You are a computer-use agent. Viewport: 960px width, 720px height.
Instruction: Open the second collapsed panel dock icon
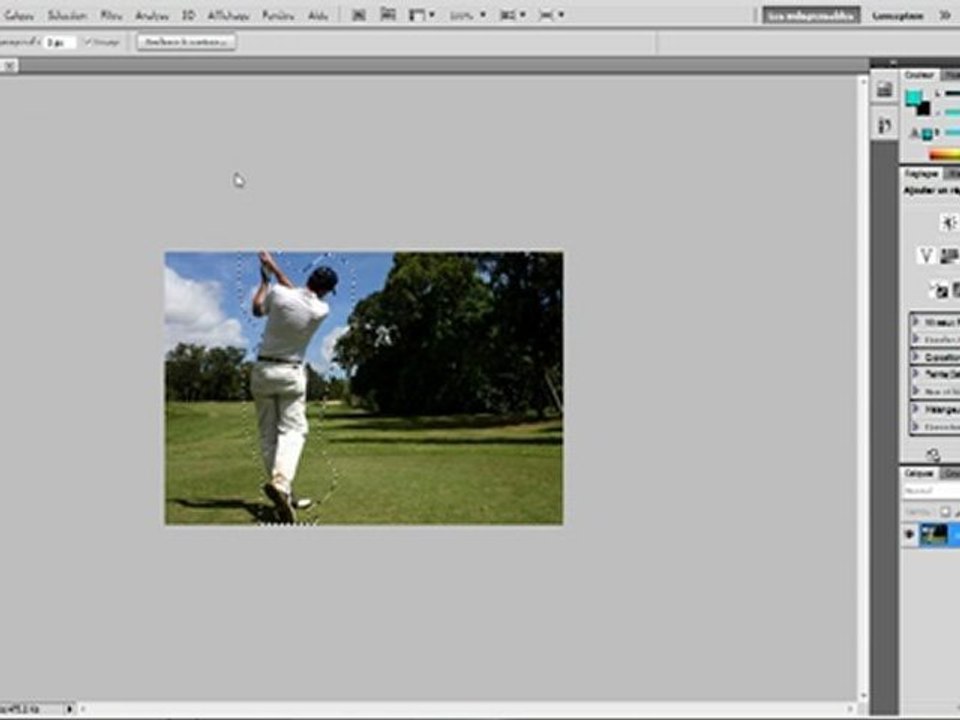884,126
